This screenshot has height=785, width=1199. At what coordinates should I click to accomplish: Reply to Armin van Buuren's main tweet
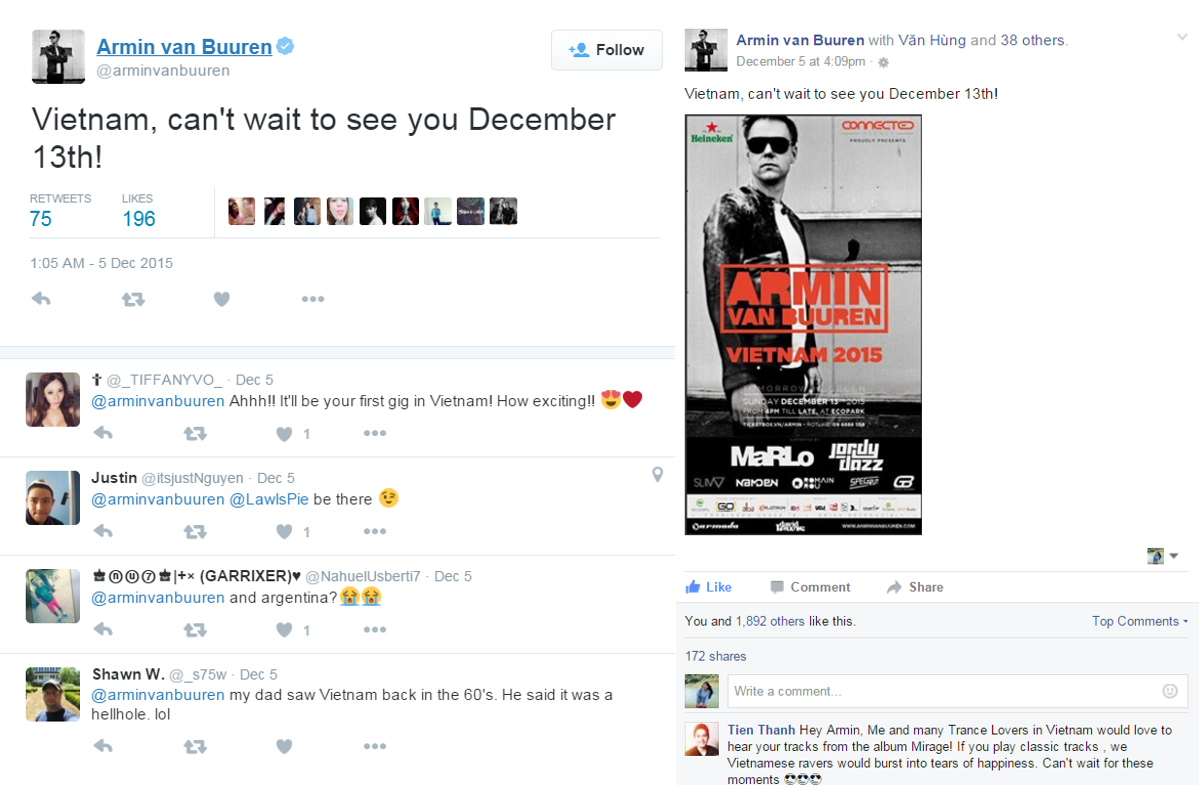(41, 299)
